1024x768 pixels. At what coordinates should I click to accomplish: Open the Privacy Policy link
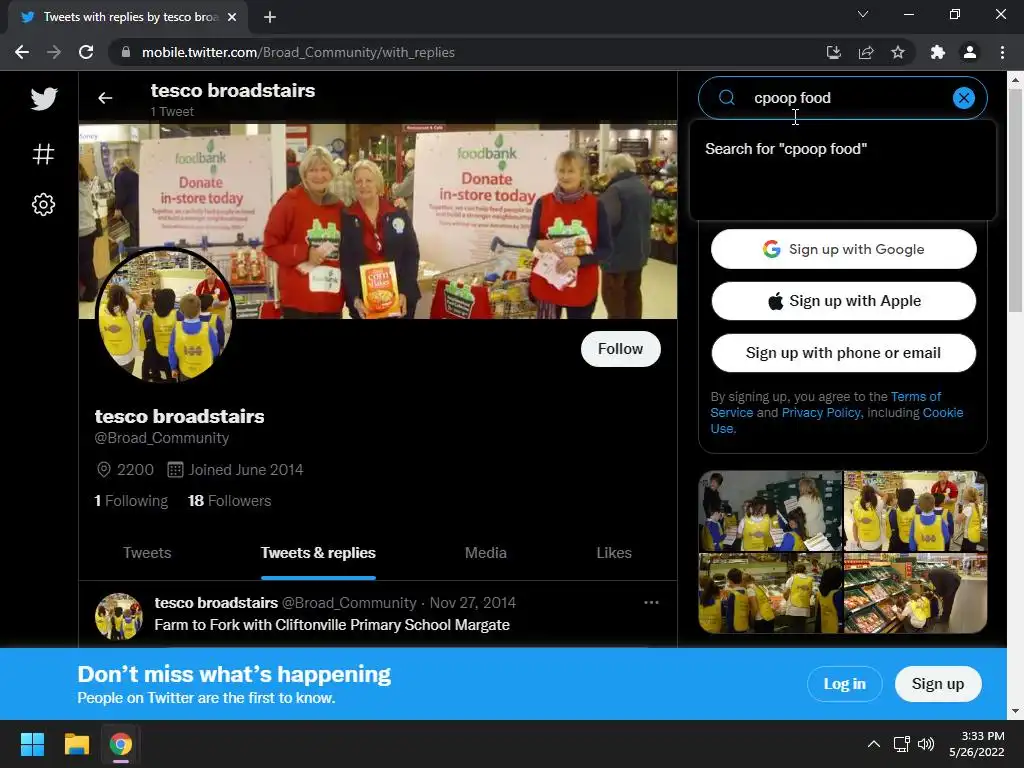click(x=822, y=413)
